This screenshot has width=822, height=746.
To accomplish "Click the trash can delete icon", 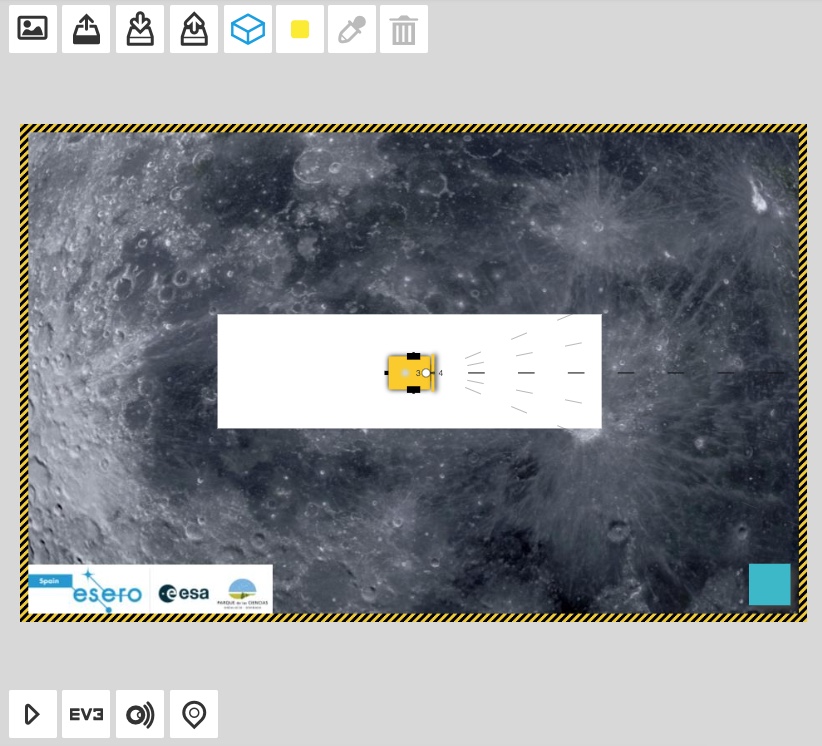I will point(404,29).
